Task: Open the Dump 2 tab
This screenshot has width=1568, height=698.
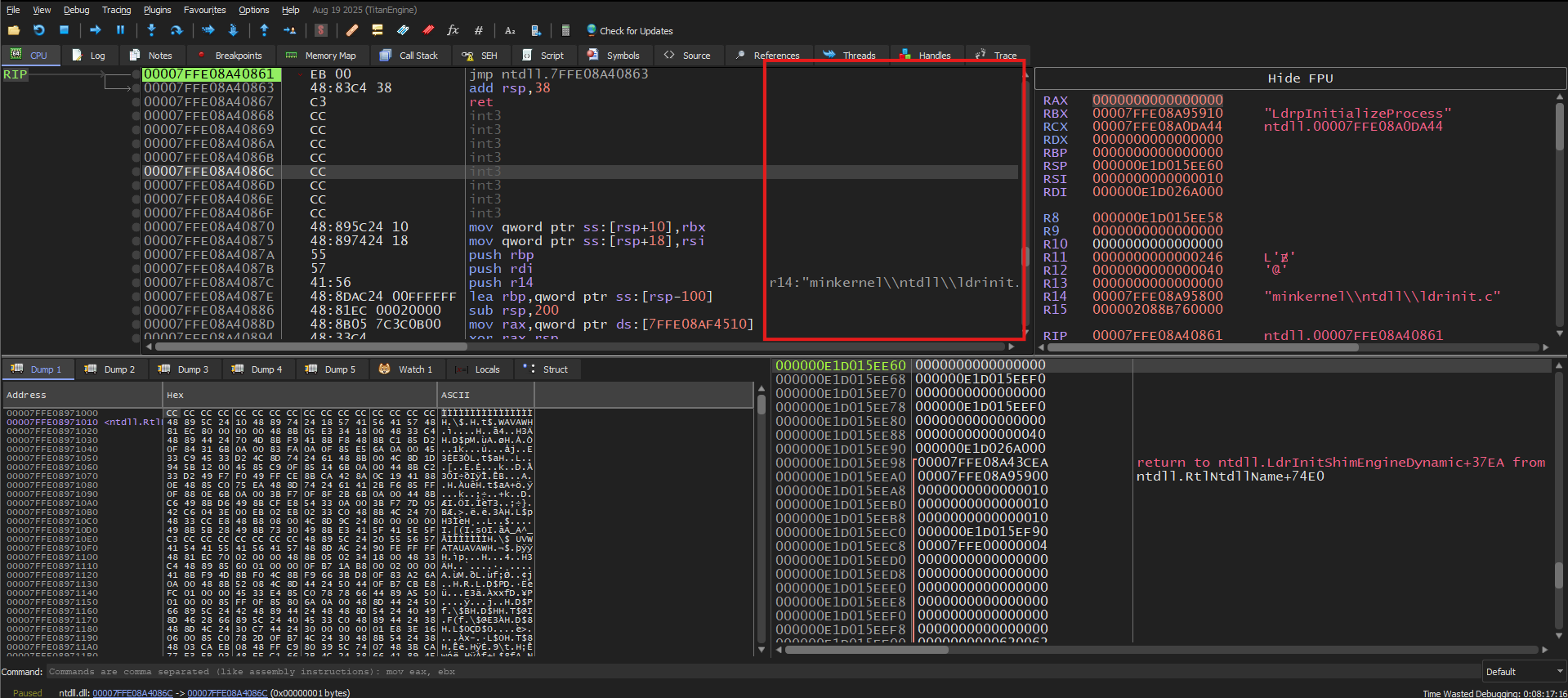Action: [110, 369]
